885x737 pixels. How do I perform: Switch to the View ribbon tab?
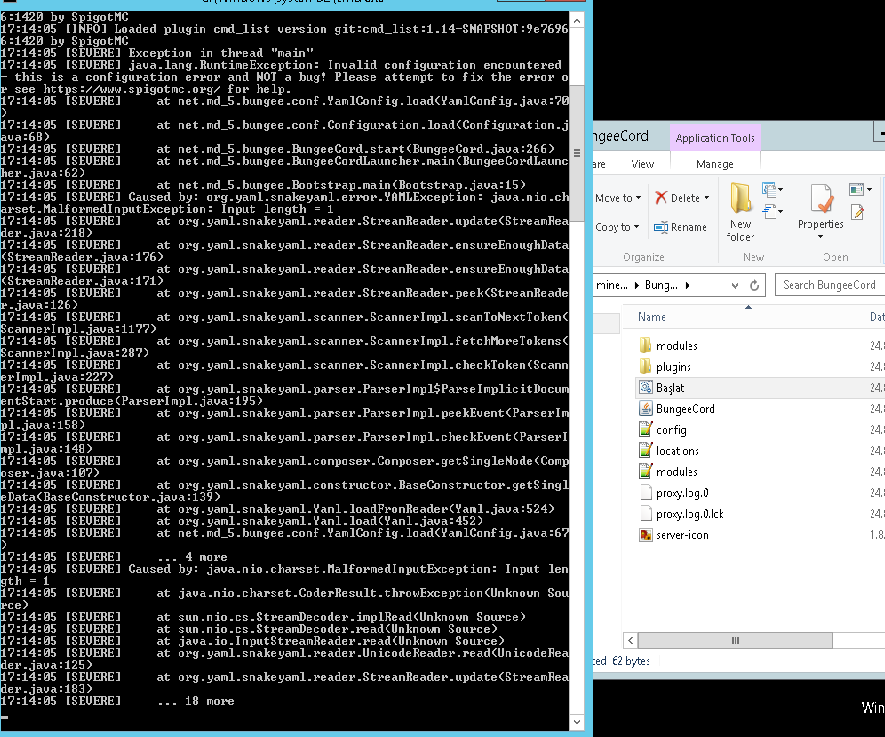(642, 164)
